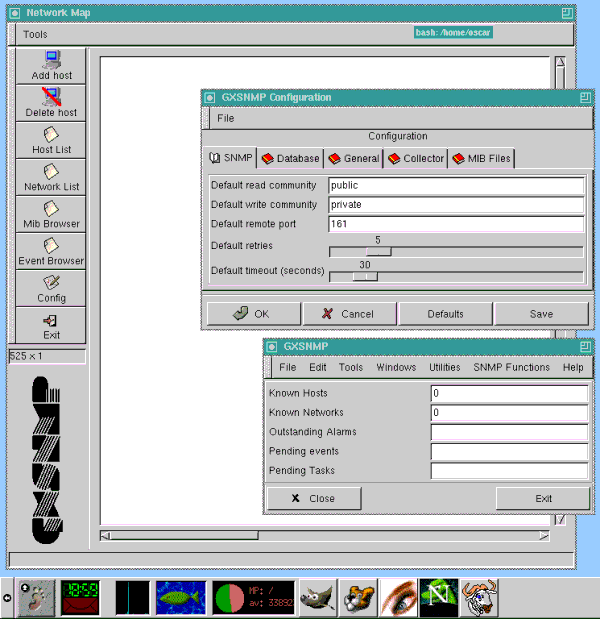
Task: Open the Host List
Action: (51, 139)
